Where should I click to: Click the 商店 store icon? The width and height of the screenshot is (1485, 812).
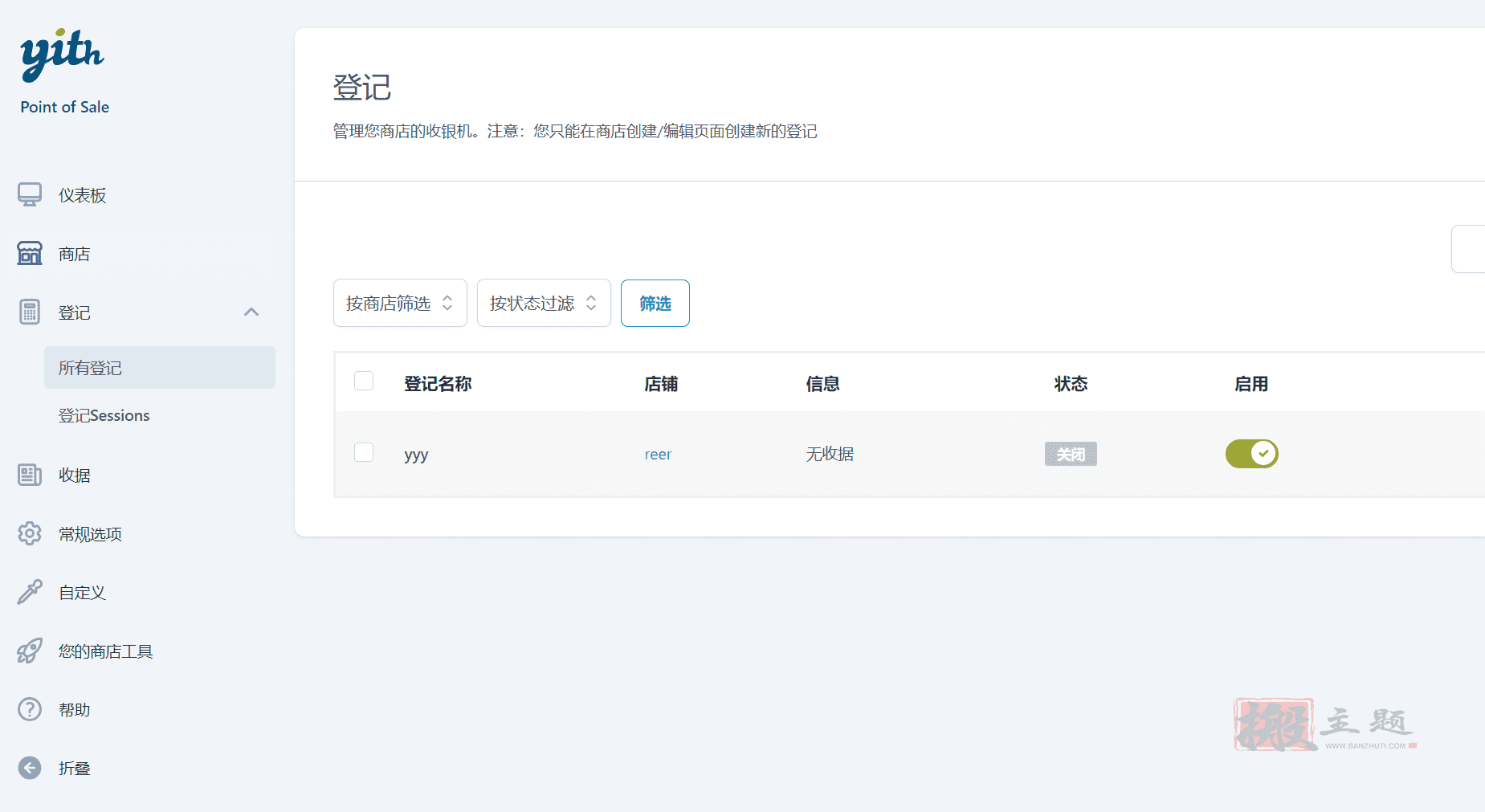tap(30, 254)
